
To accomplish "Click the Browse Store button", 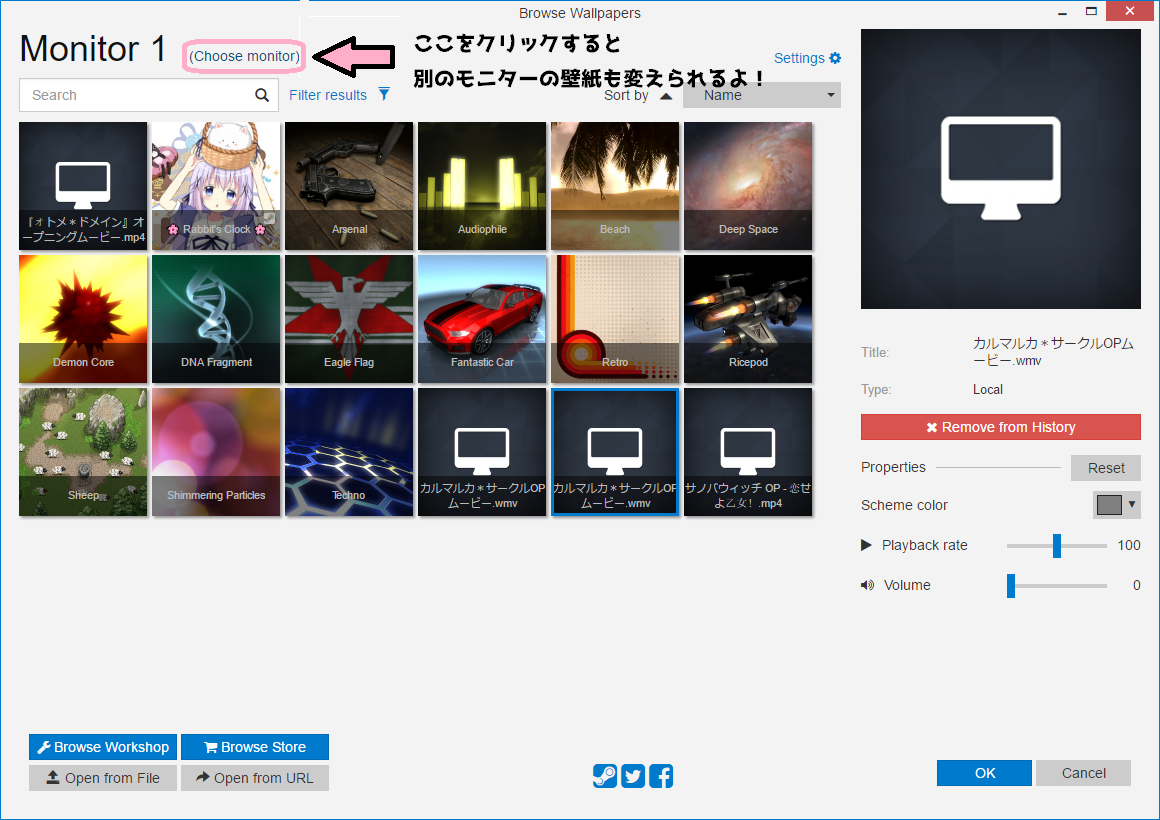I will pos(255,747).
